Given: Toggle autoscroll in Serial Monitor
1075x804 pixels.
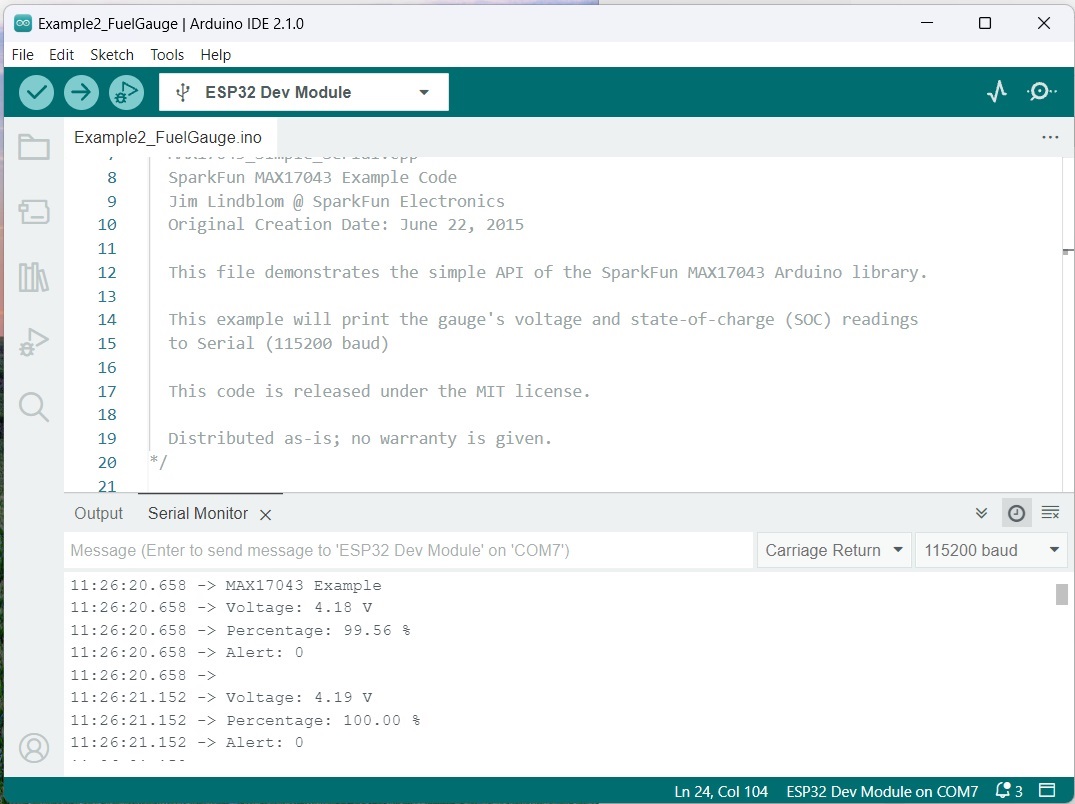Looking at the screenshot, I should coord(981,513).
